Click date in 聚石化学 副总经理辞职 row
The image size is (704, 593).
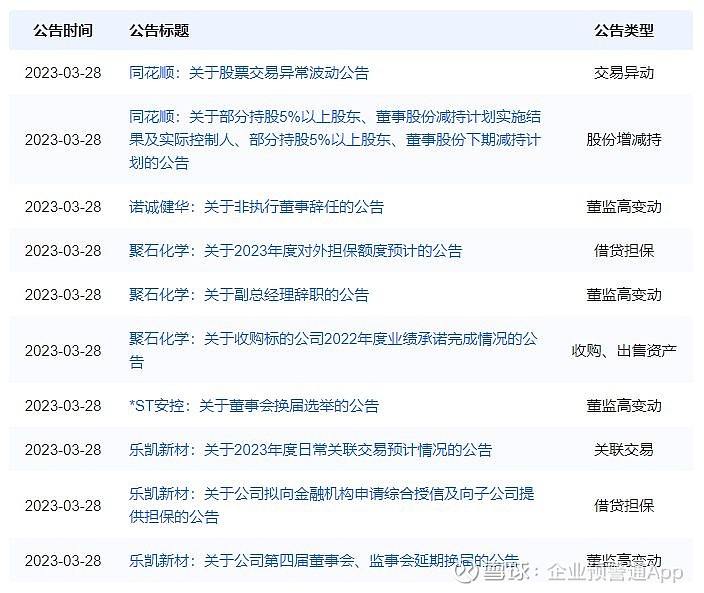63,294
